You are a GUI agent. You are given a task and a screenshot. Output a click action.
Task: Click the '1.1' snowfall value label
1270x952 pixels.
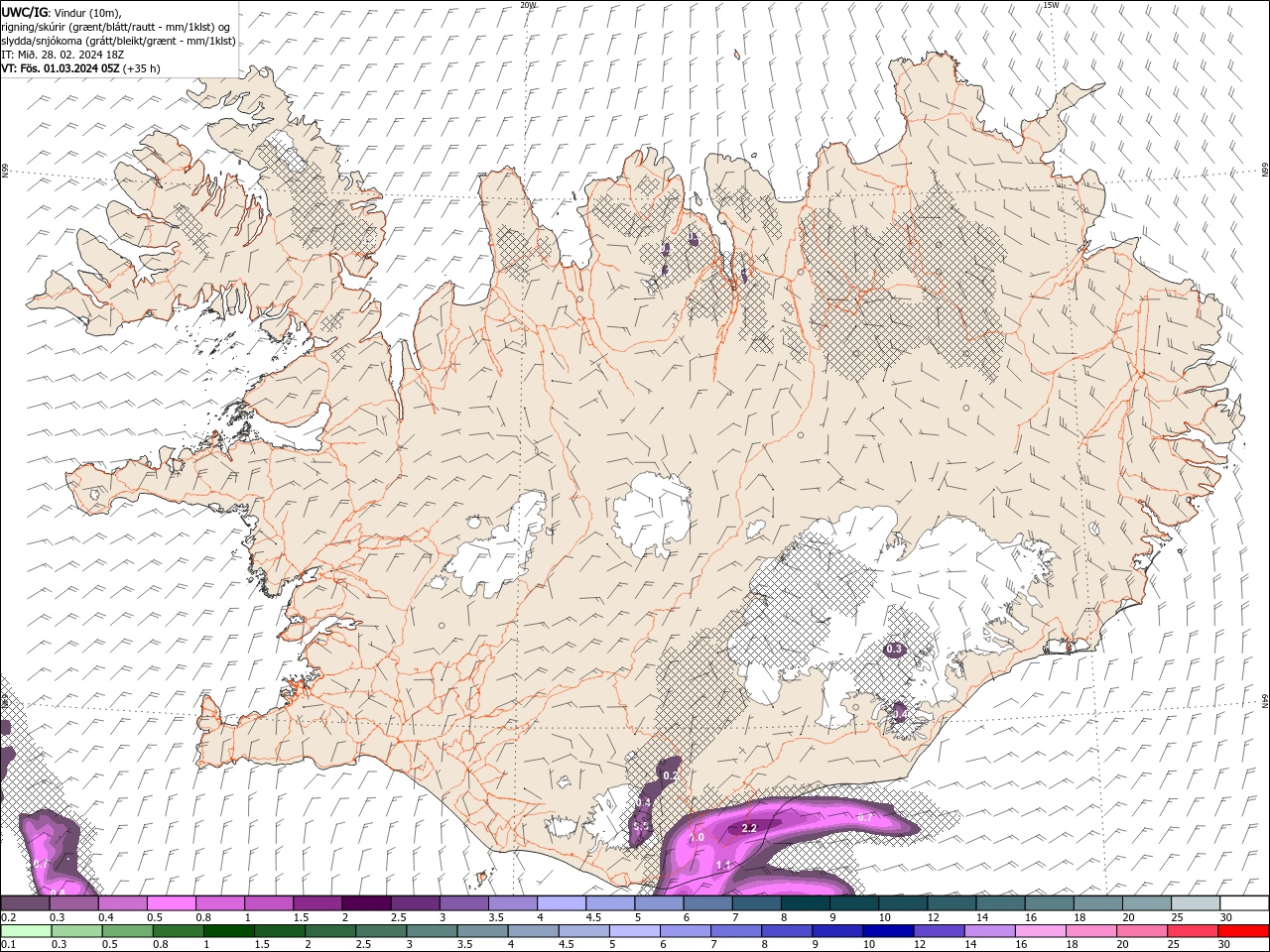(723, 866)
